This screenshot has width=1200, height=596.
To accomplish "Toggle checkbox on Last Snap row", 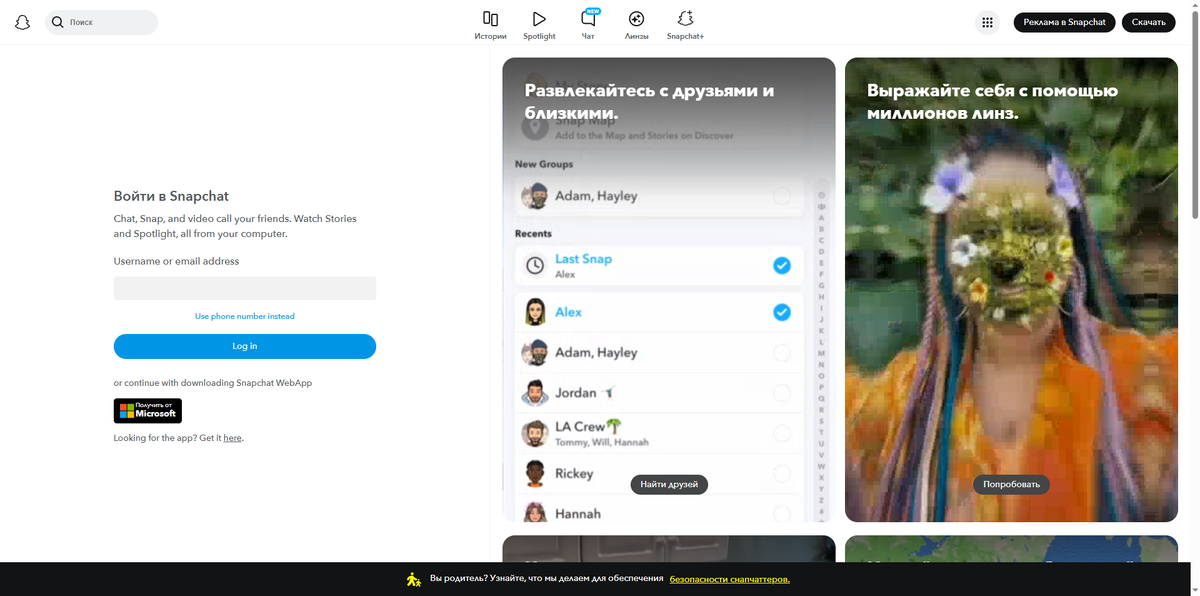I will 782,265.
